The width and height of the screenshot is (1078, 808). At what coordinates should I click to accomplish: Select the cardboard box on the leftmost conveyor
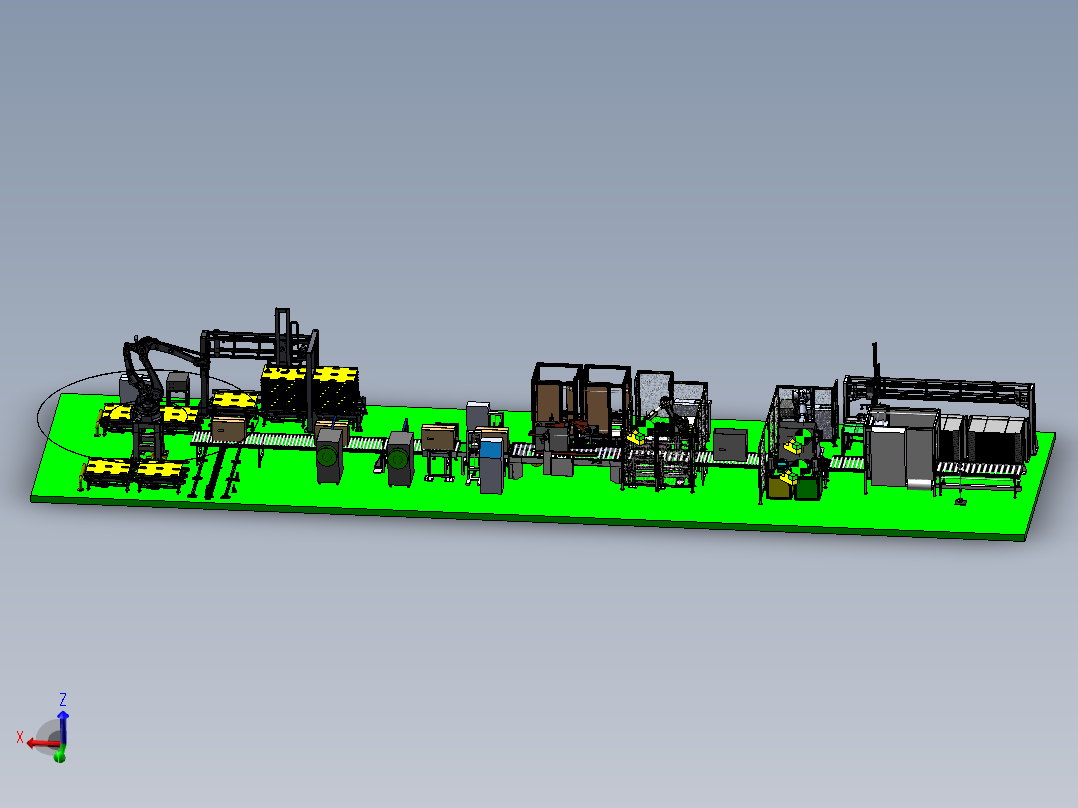point(228,429)
